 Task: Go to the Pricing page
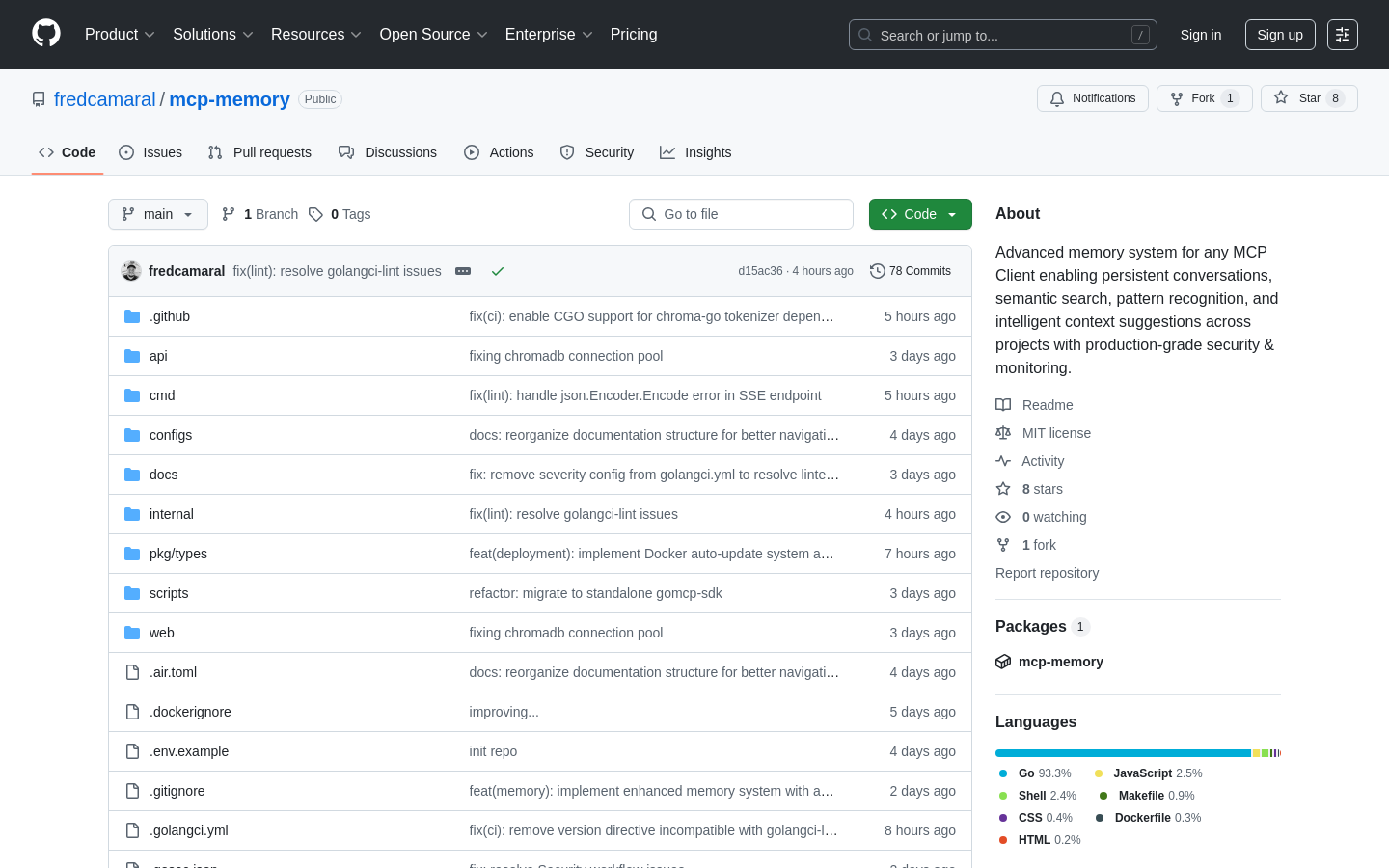[634, 35]
